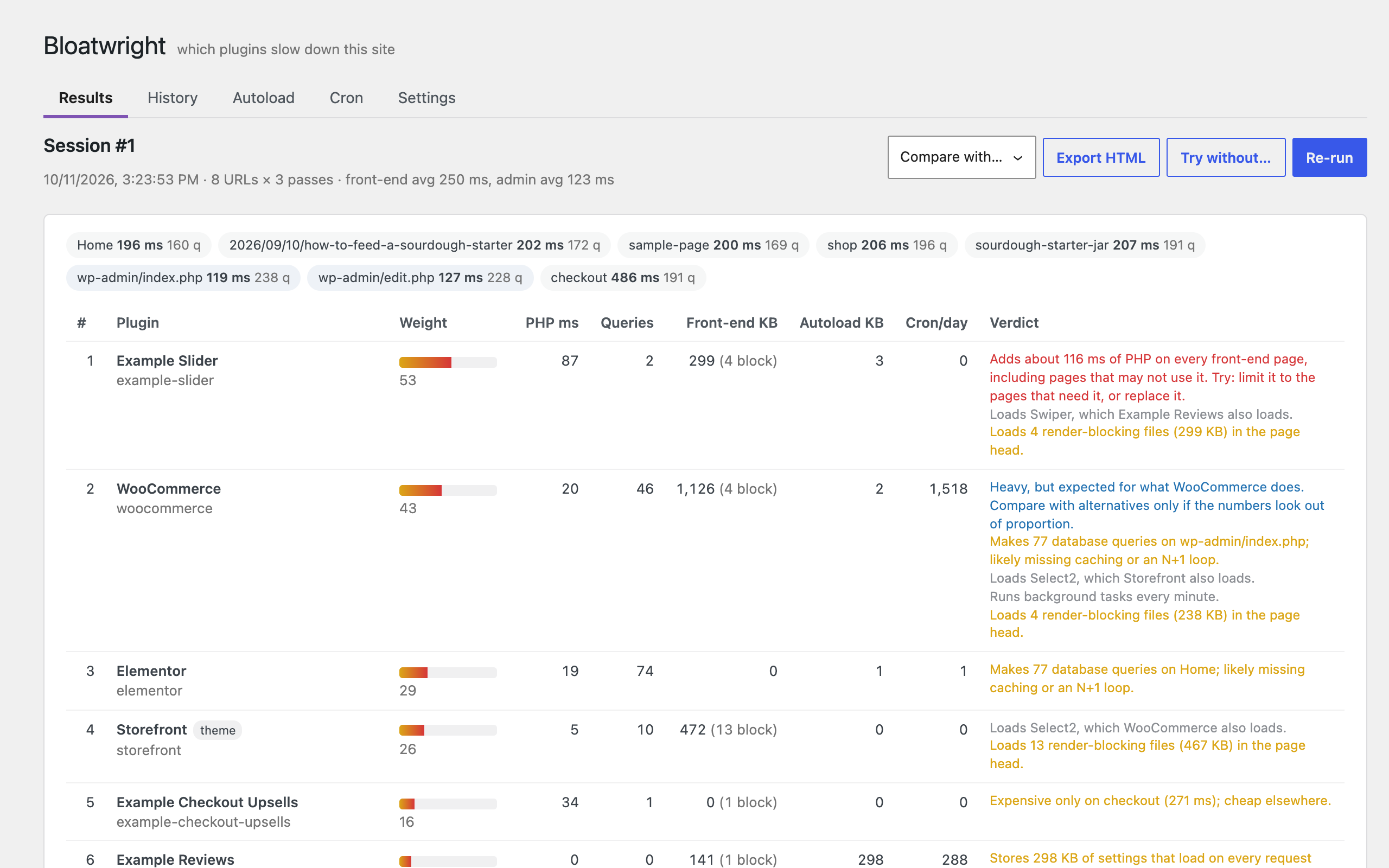Click the PHP ms column header
This screenshot has height=868, width=1389.
tap(552, 323)
